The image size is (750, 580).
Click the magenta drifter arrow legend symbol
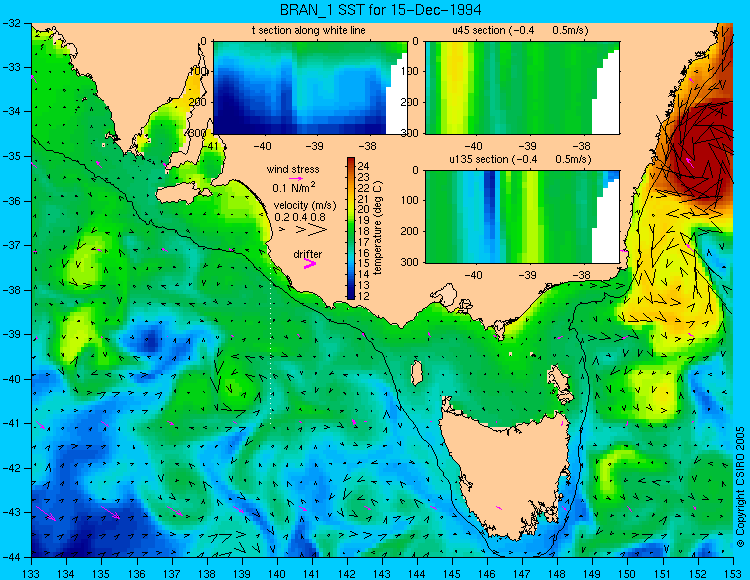(310, 263)
